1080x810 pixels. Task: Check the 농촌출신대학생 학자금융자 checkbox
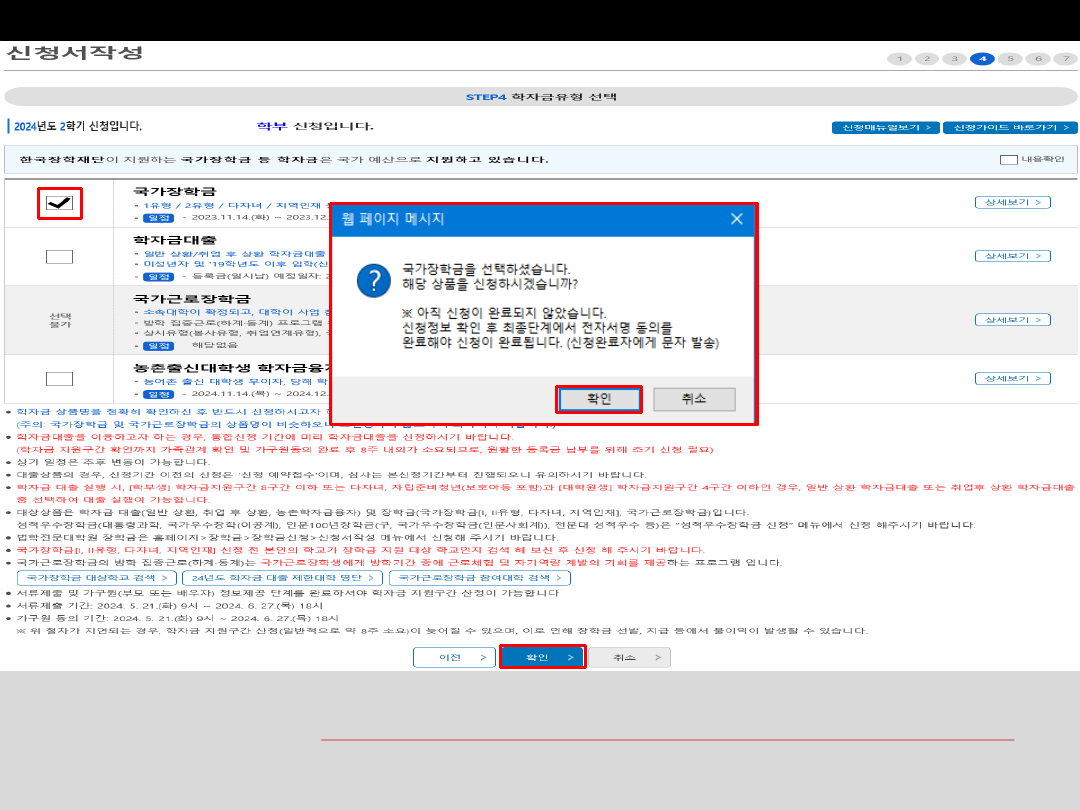pyautogui.click(x=60, y=378)
